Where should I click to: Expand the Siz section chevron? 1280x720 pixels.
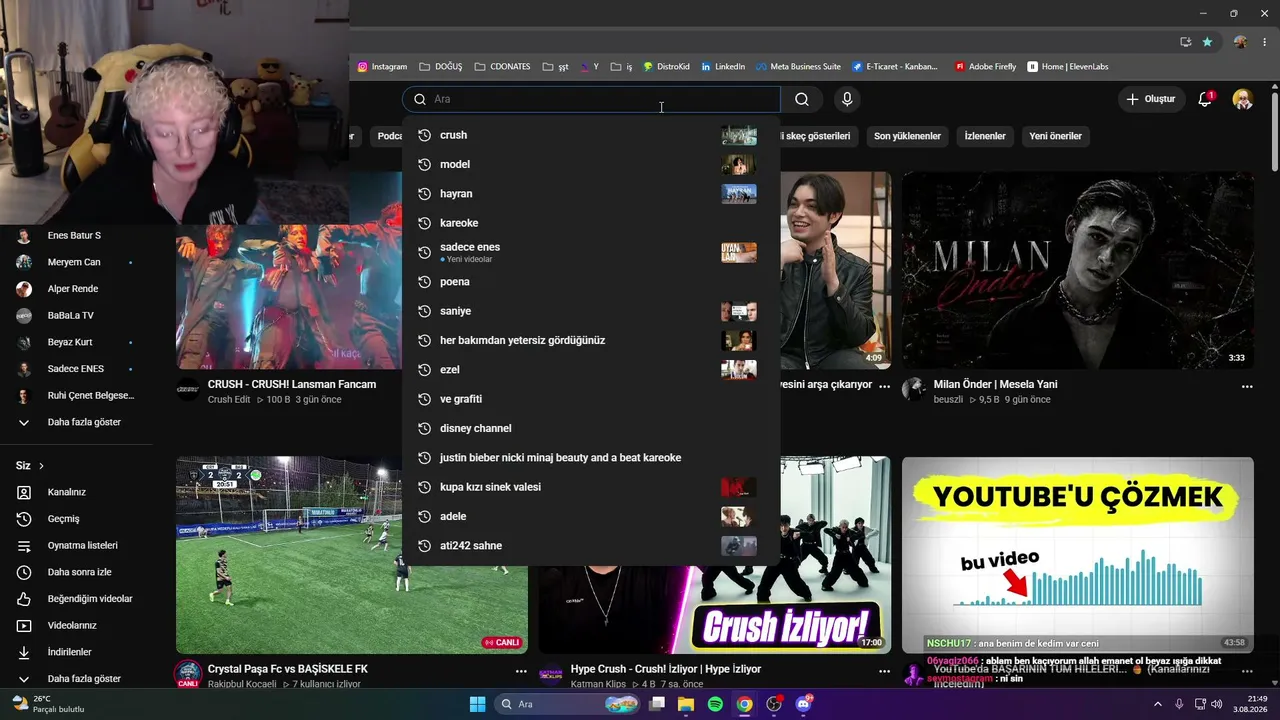tap(41, 466)
